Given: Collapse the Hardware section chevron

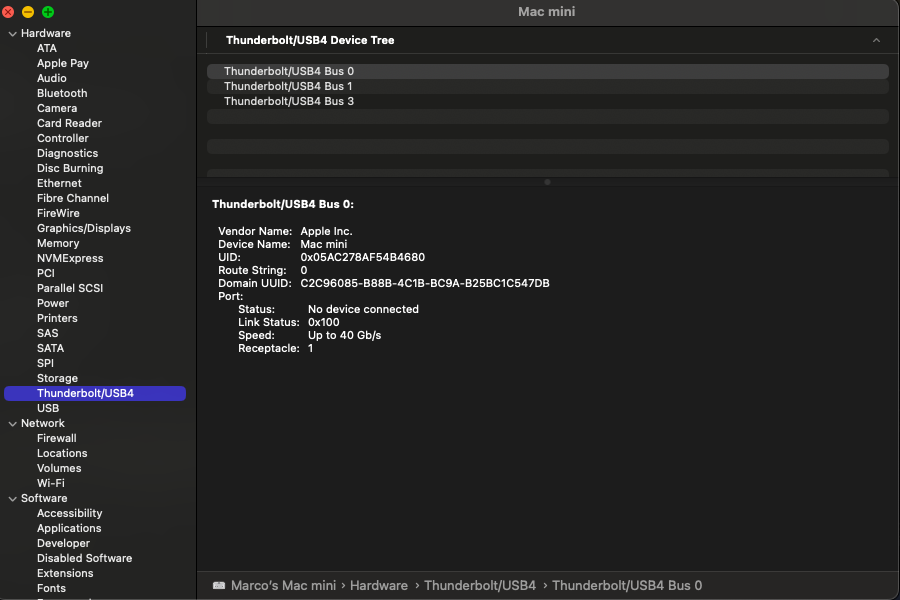Looking at the screenshot, I should click(13, 34).
